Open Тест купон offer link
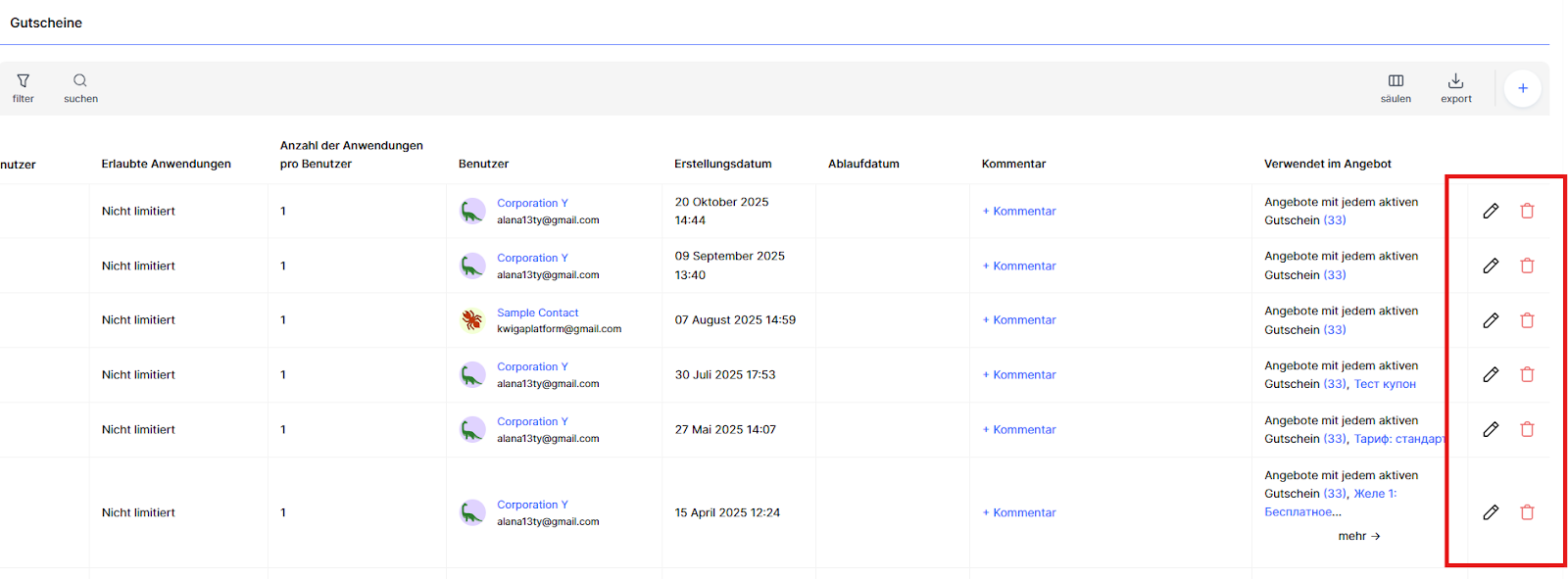 (x=1385, y=384)
